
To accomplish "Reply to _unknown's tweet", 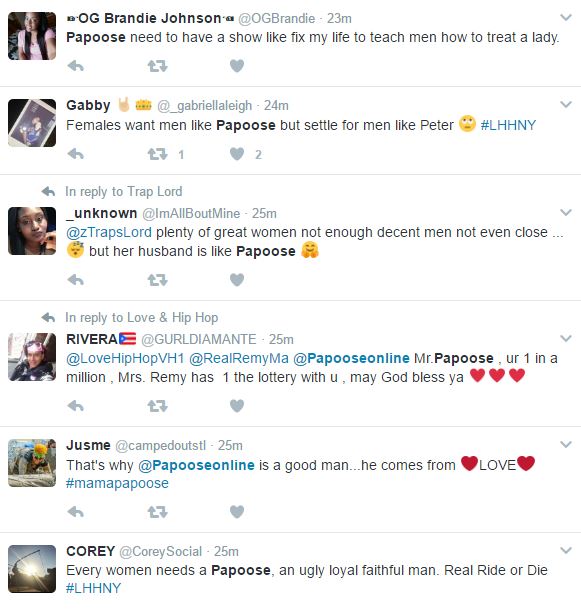I will (75, 280).
